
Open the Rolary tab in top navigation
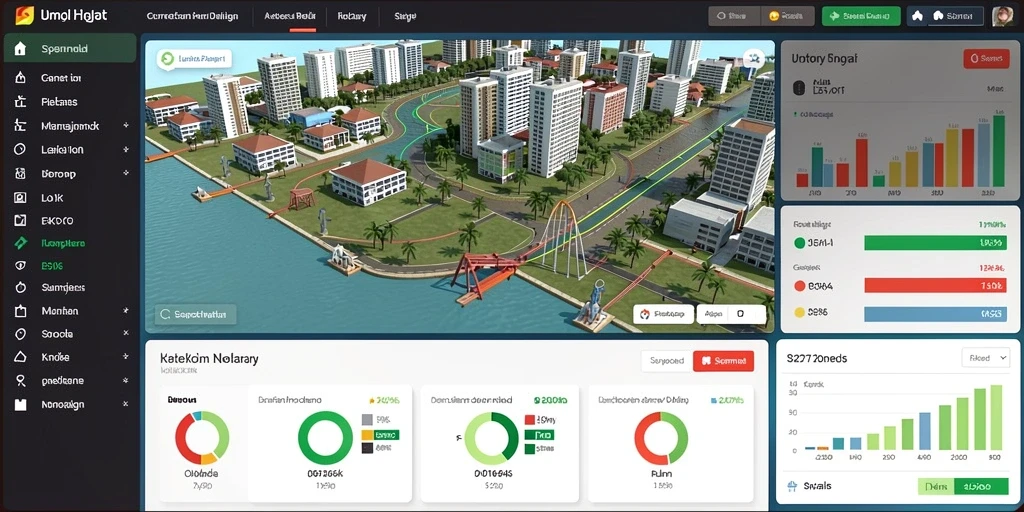352,16
